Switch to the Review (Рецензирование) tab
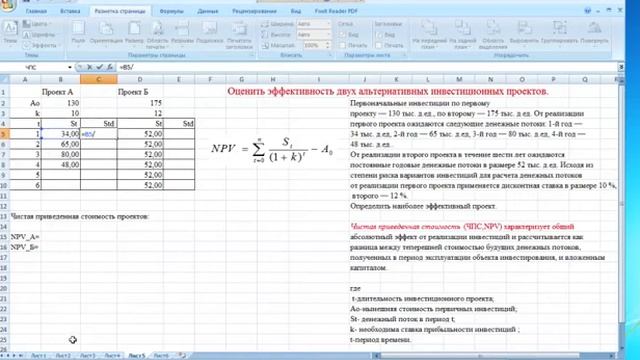 point(254,11)
